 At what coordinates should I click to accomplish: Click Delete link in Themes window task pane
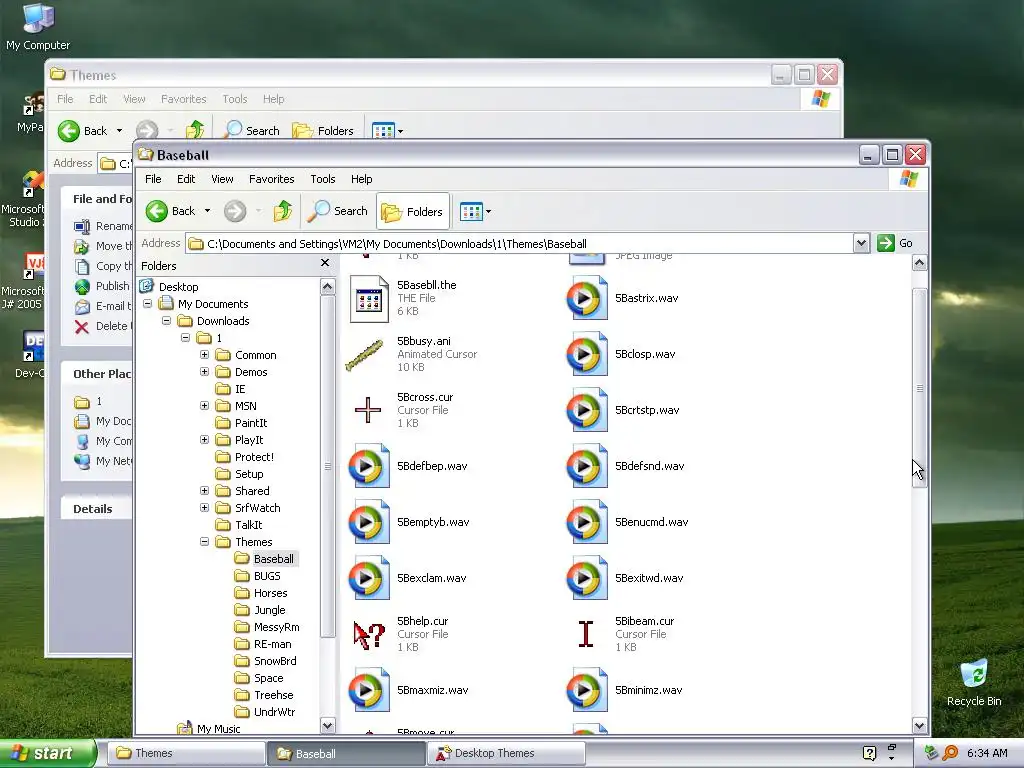pos(102,326)
